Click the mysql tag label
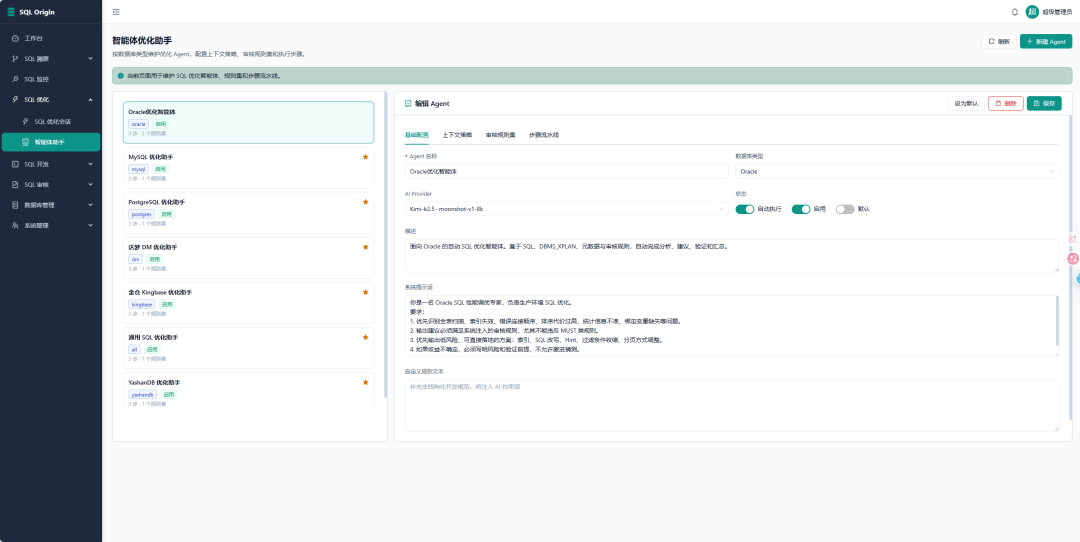 138,169
